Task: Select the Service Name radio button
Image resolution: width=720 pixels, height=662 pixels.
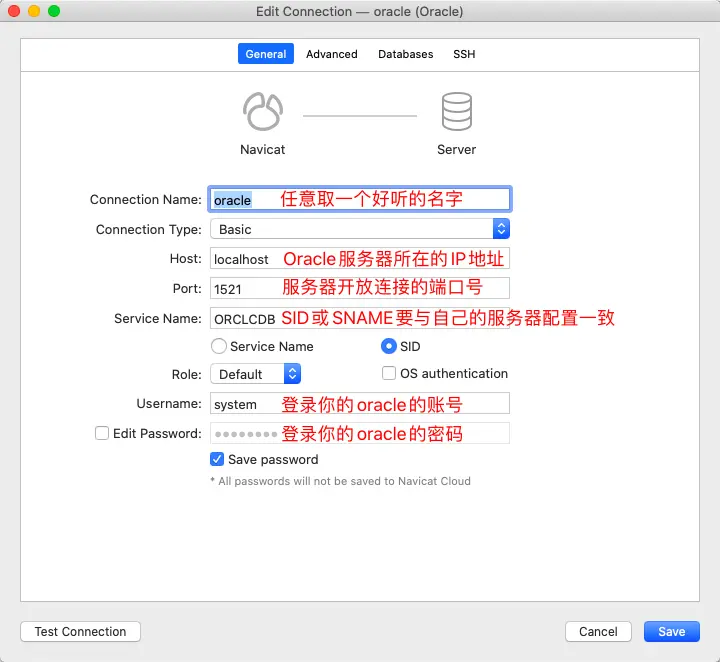Action: [219, 346]
